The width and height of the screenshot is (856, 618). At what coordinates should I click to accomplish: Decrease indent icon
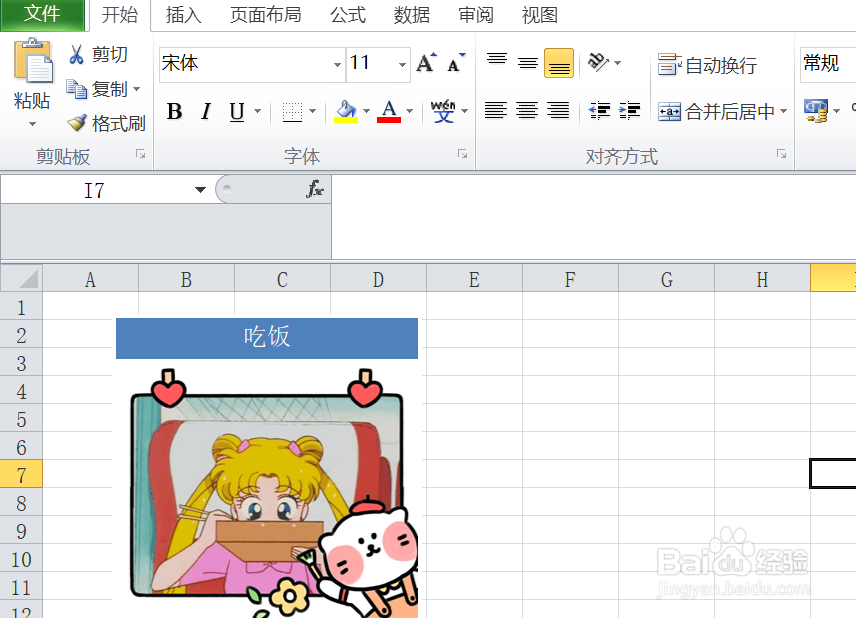click(599, 110)
